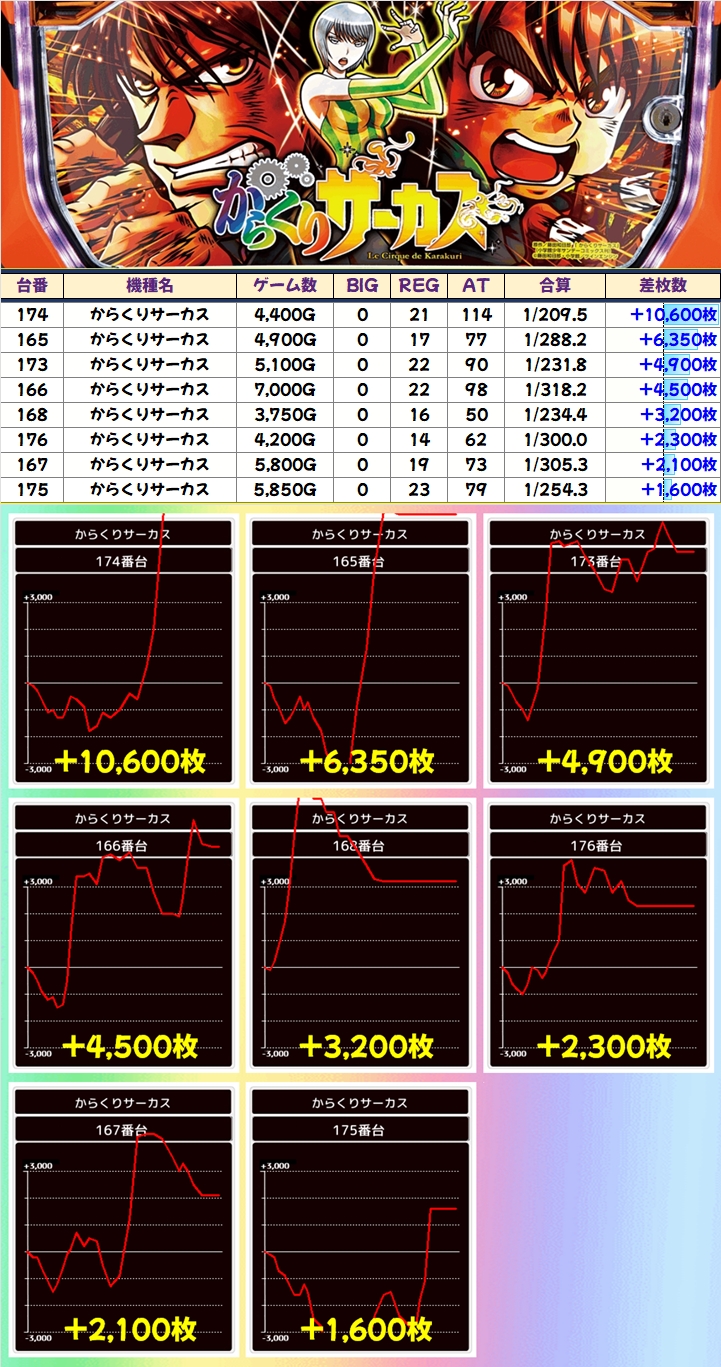
Task: Click the 3,750G game count cell
Action: (x=286, y=414)
